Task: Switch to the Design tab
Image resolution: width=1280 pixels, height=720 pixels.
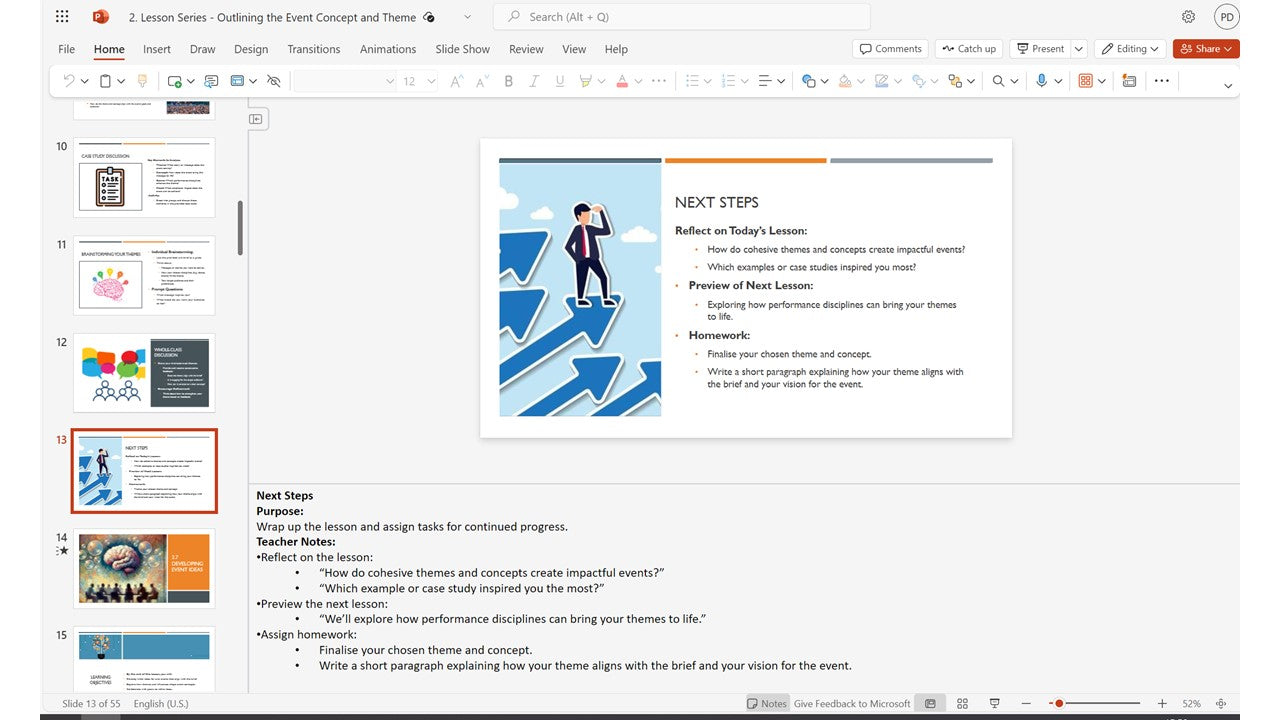Action: click(x=251, y=49)
